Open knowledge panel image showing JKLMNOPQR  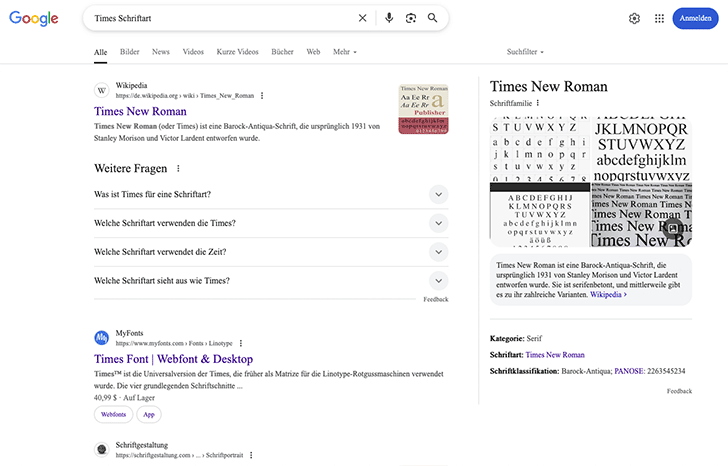pos(642,150)
